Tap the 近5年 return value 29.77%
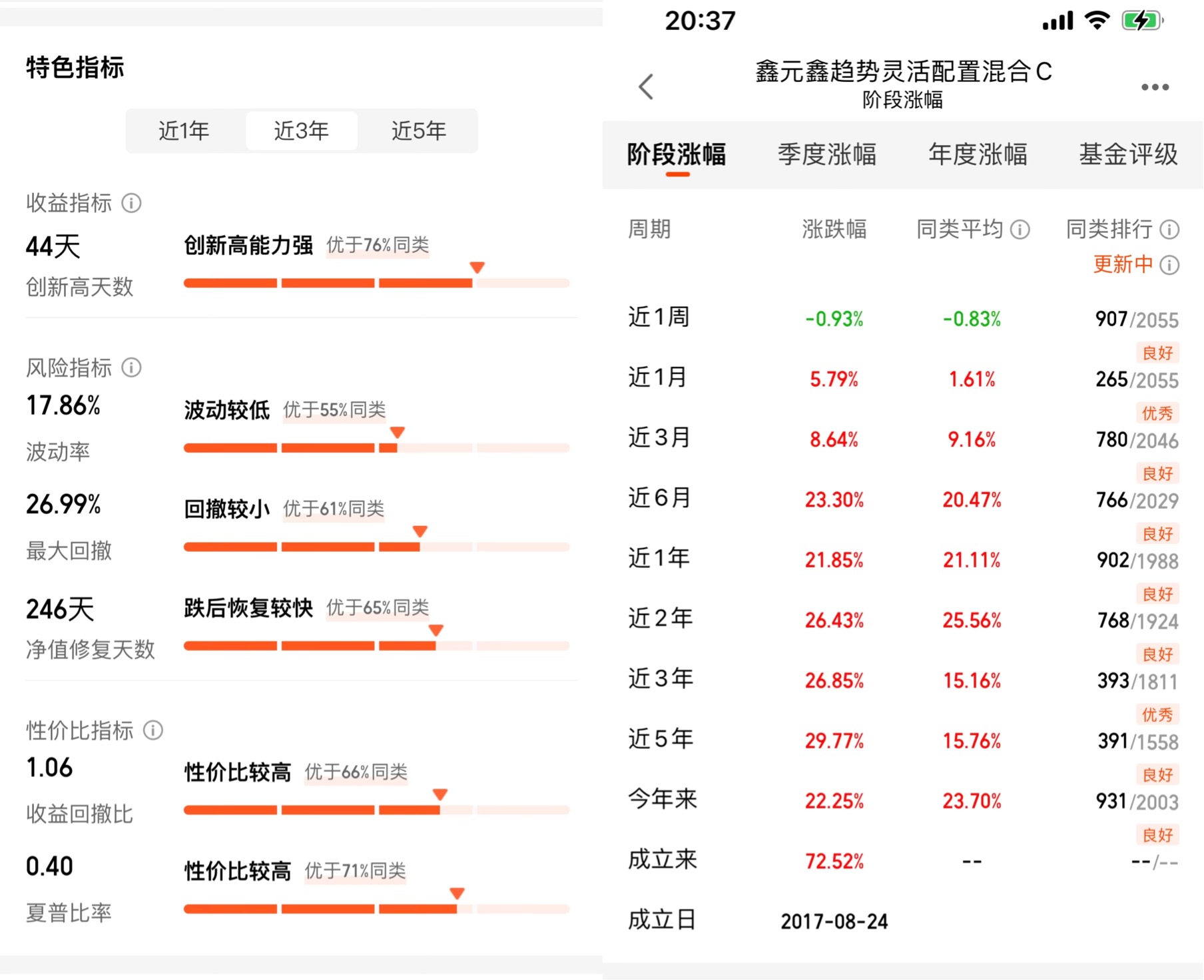Image resolution: width=1204 pixels, height=980 pixels. pos(834,741)
